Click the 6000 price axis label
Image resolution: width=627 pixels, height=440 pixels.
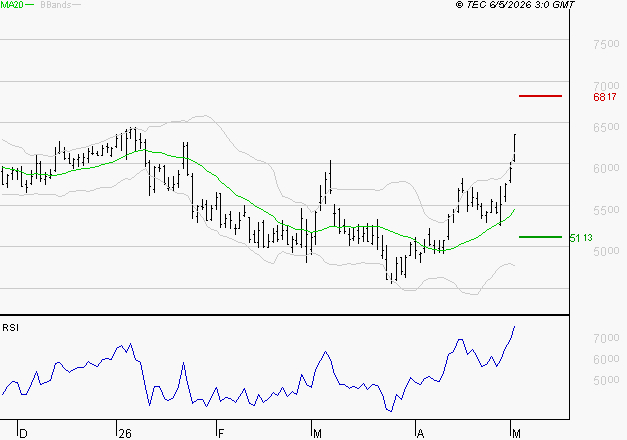(x=606, y=168)
